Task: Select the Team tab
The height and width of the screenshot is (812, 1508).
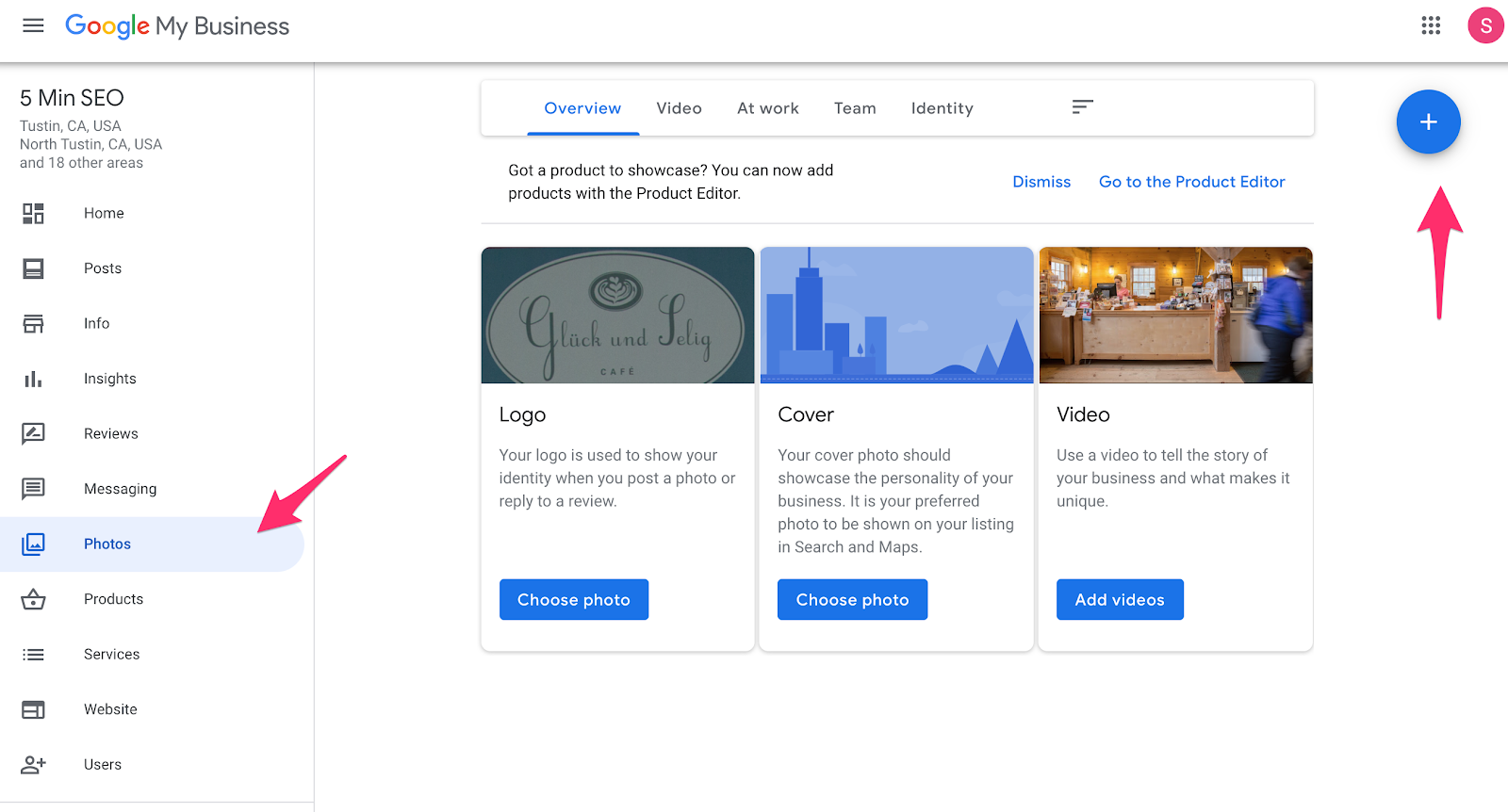Action: 855,108
